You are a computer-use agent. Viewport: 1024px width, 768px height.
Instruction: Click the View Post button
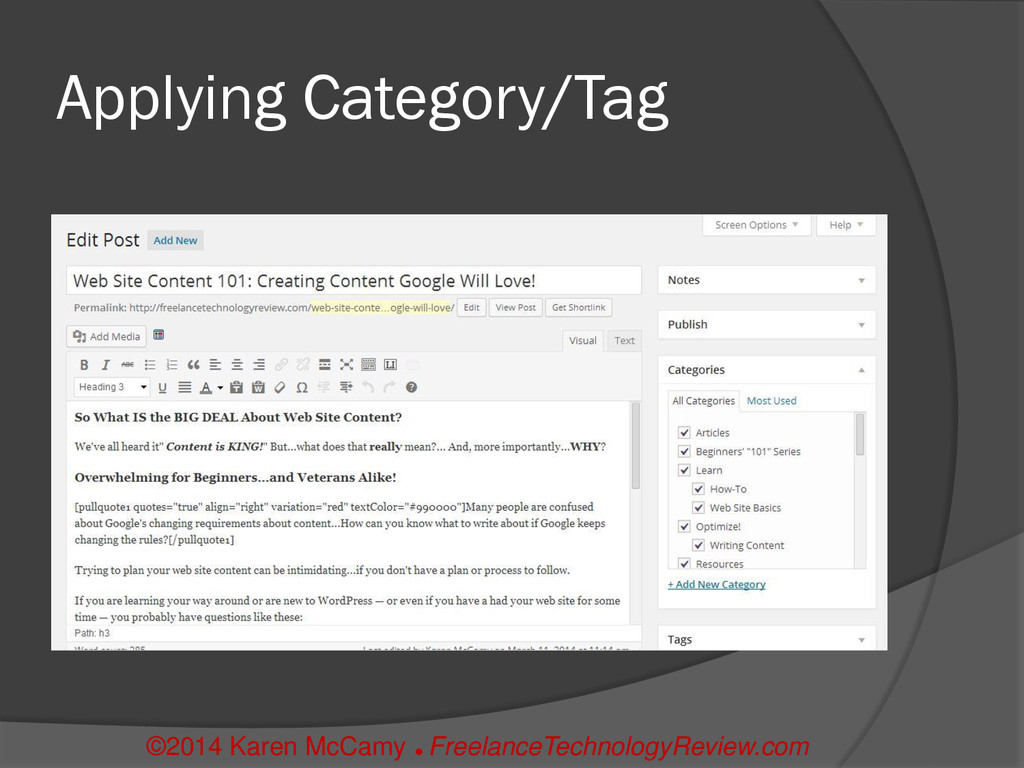pyautogui.click(x=515, y=308)
